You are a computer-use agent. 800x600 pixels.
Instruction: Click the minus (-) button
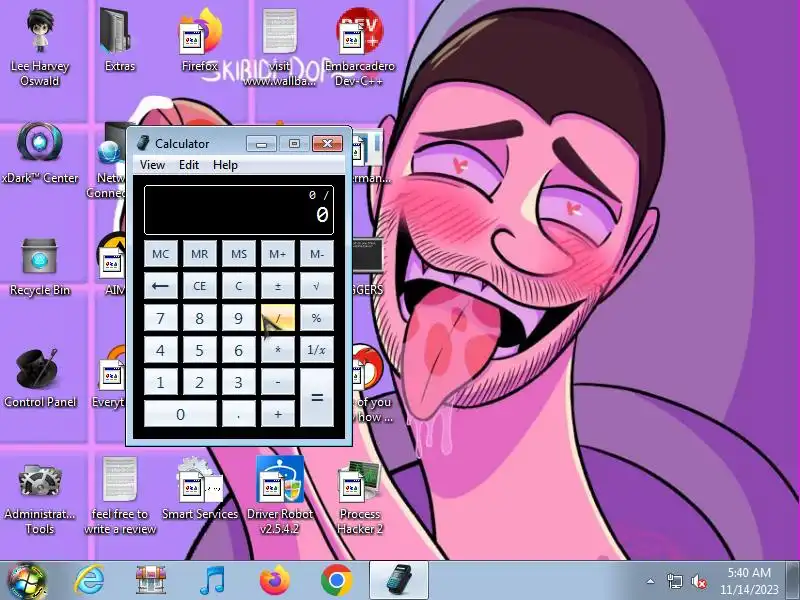tap(278, 382)
